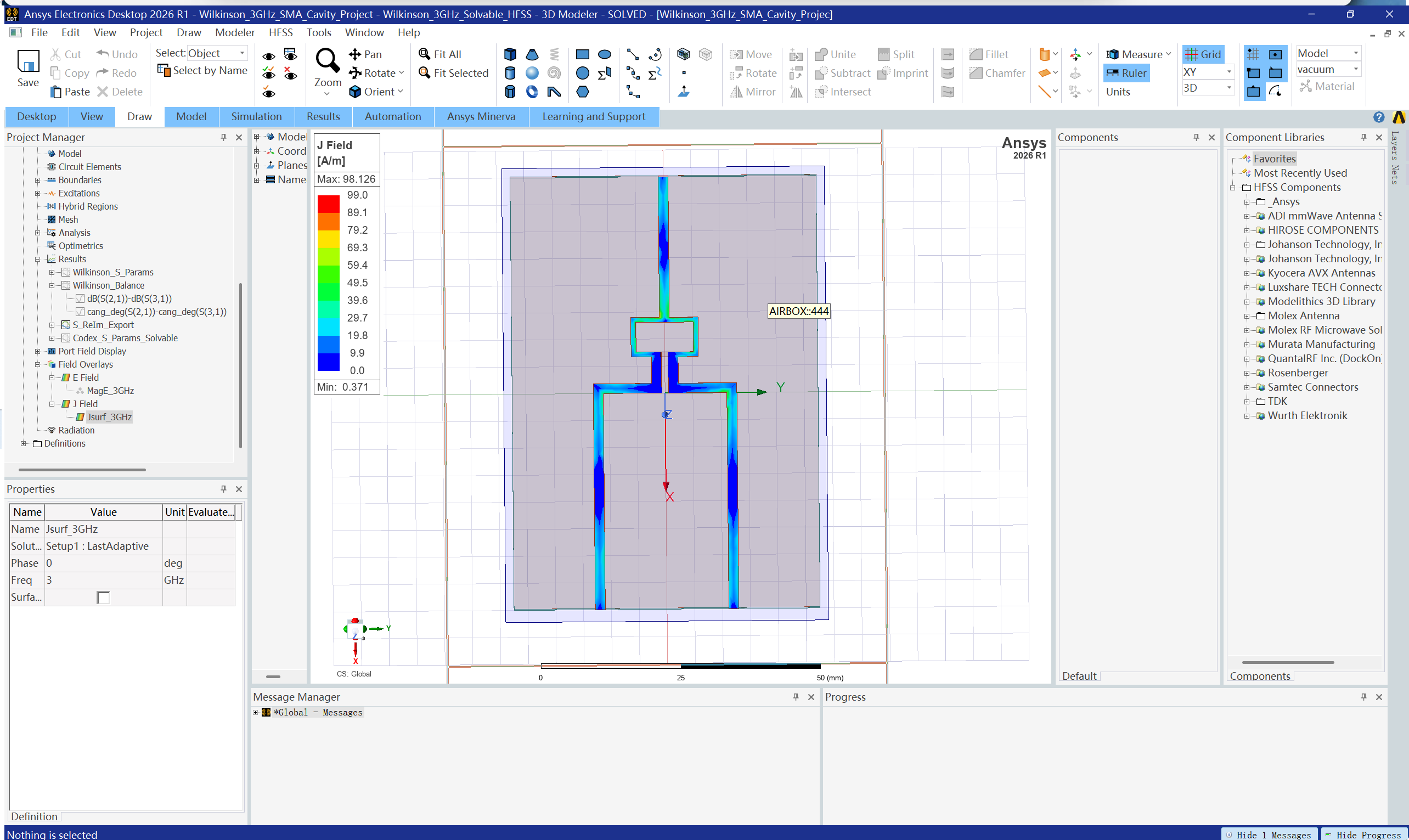Draw a rectangle sheet
The height and width of the screenshot is (840, 1409).
point(582,54)
